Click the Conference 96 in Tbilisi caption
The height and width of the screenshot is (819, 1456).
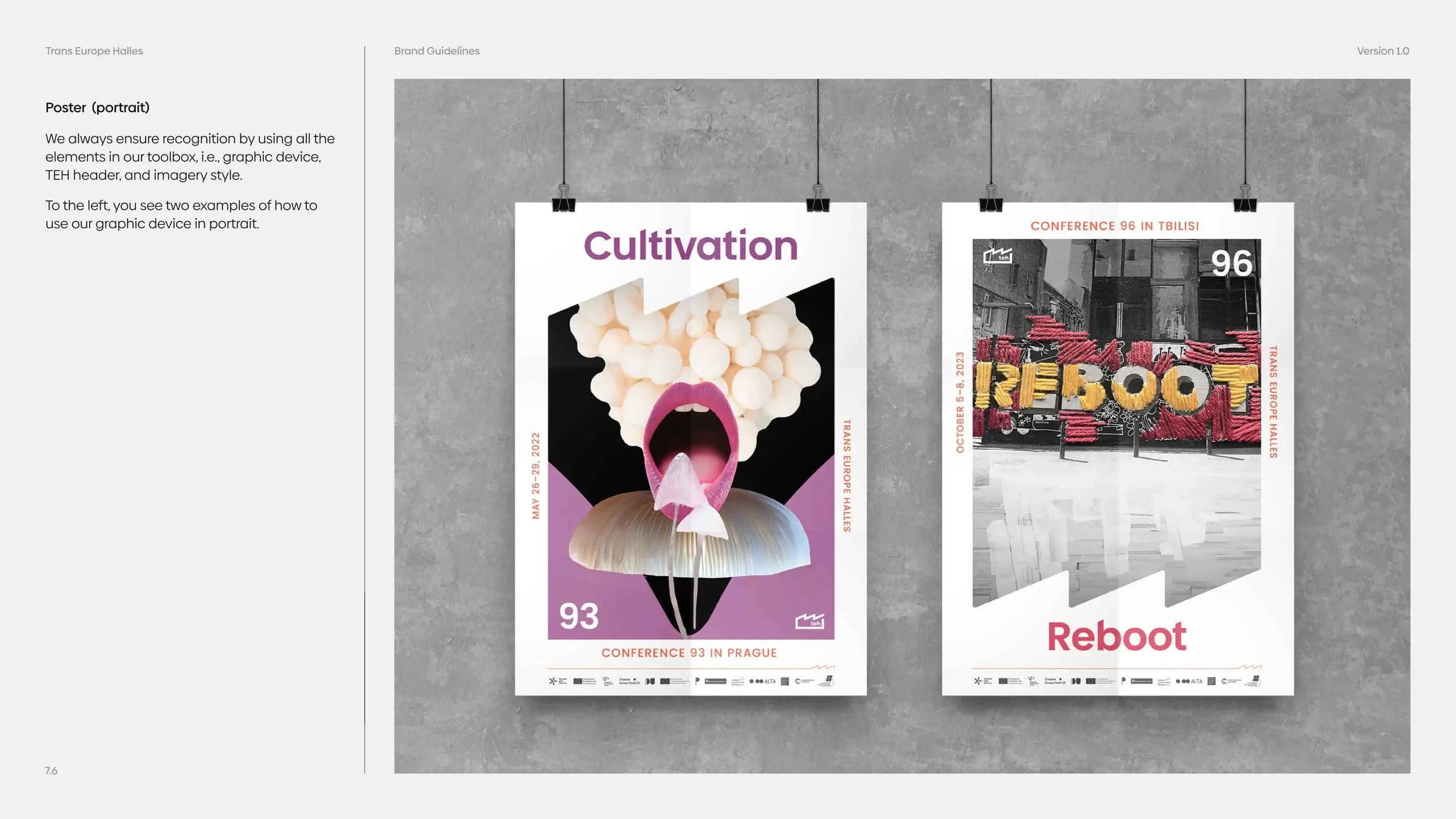tap(1114, 226)
